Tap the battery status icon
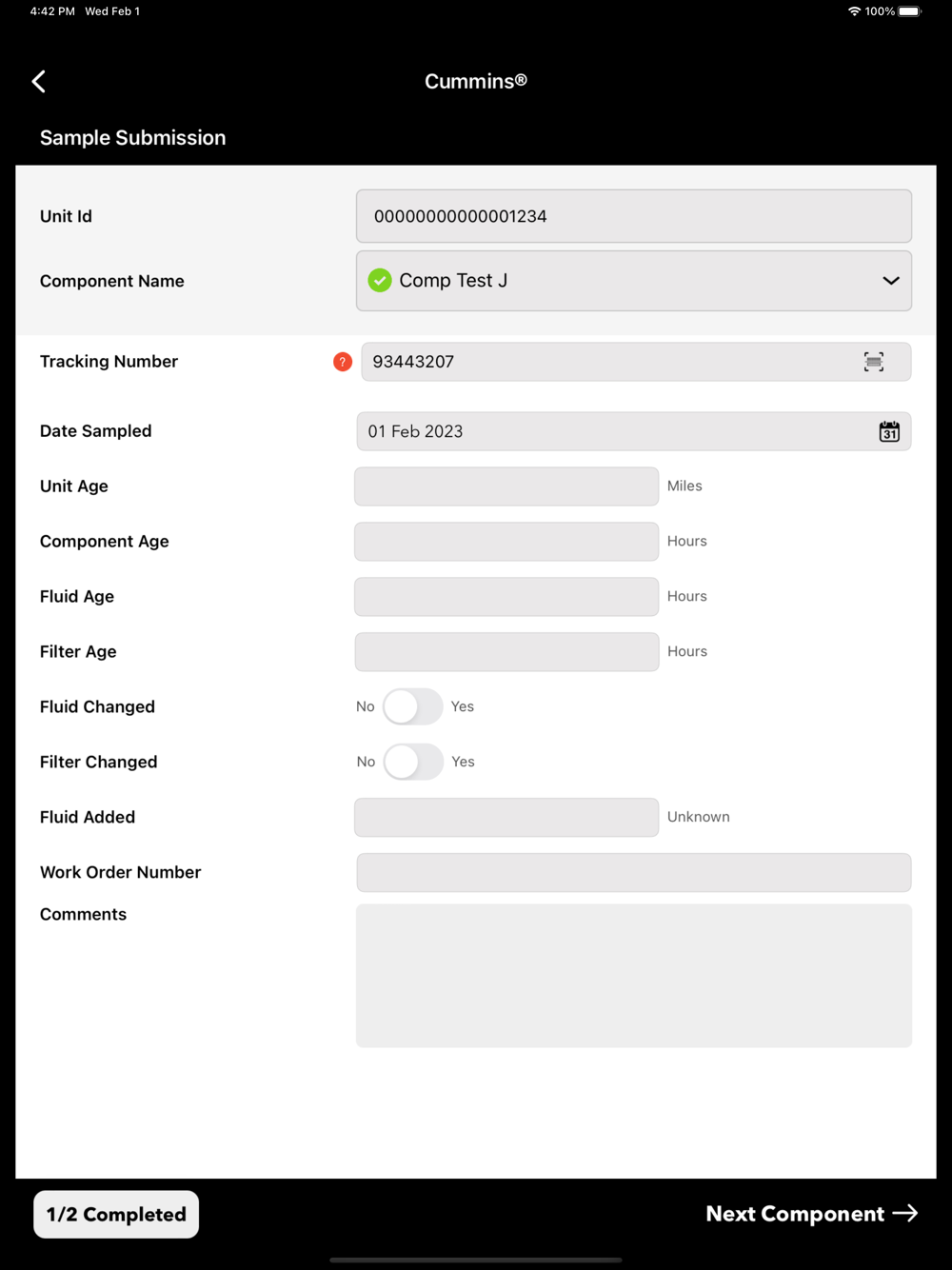This screenshot has width=952, height=1270. tap(910, 11)
